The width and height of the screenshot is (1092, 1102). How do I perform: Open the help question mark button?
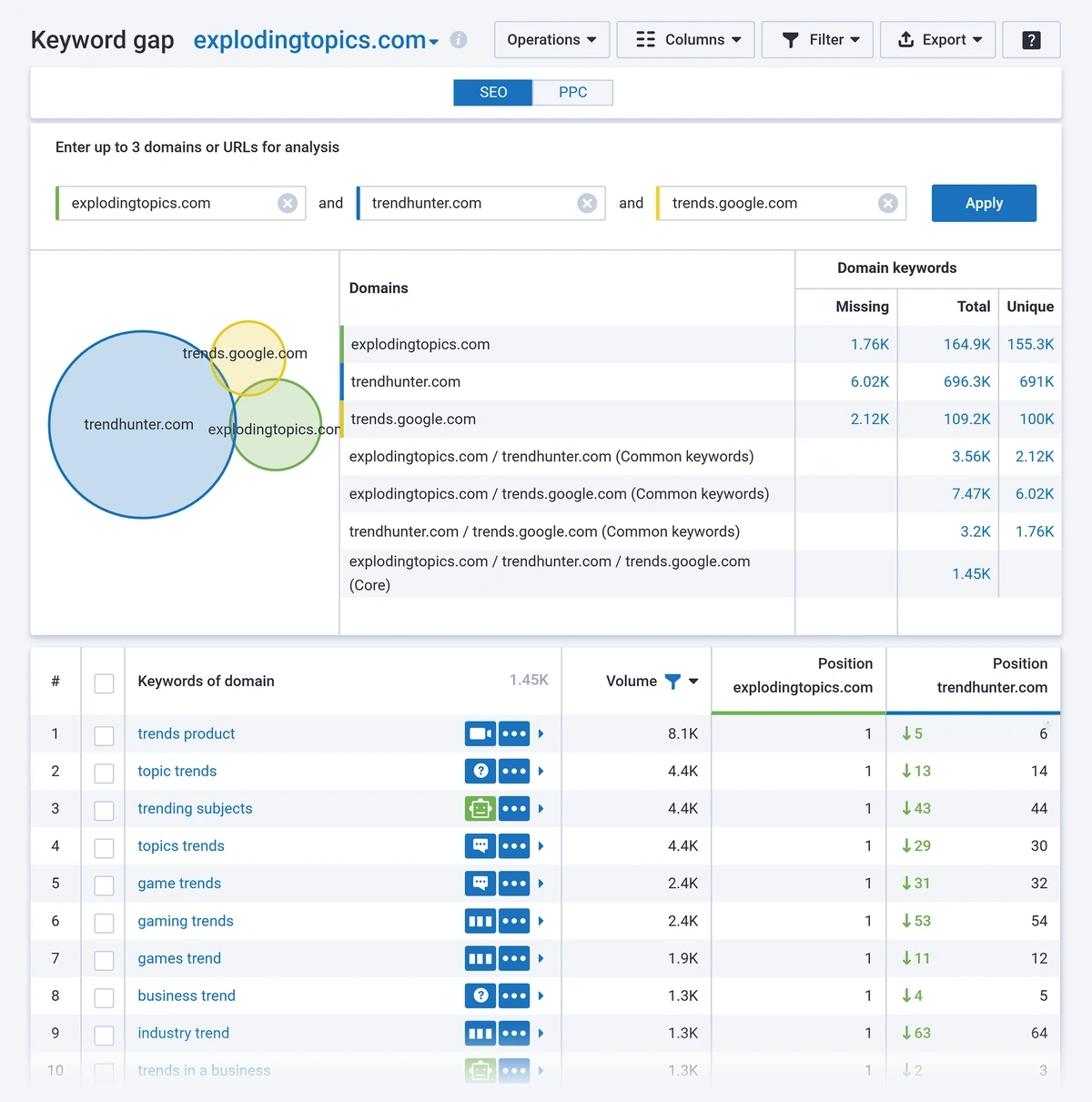1031,40
